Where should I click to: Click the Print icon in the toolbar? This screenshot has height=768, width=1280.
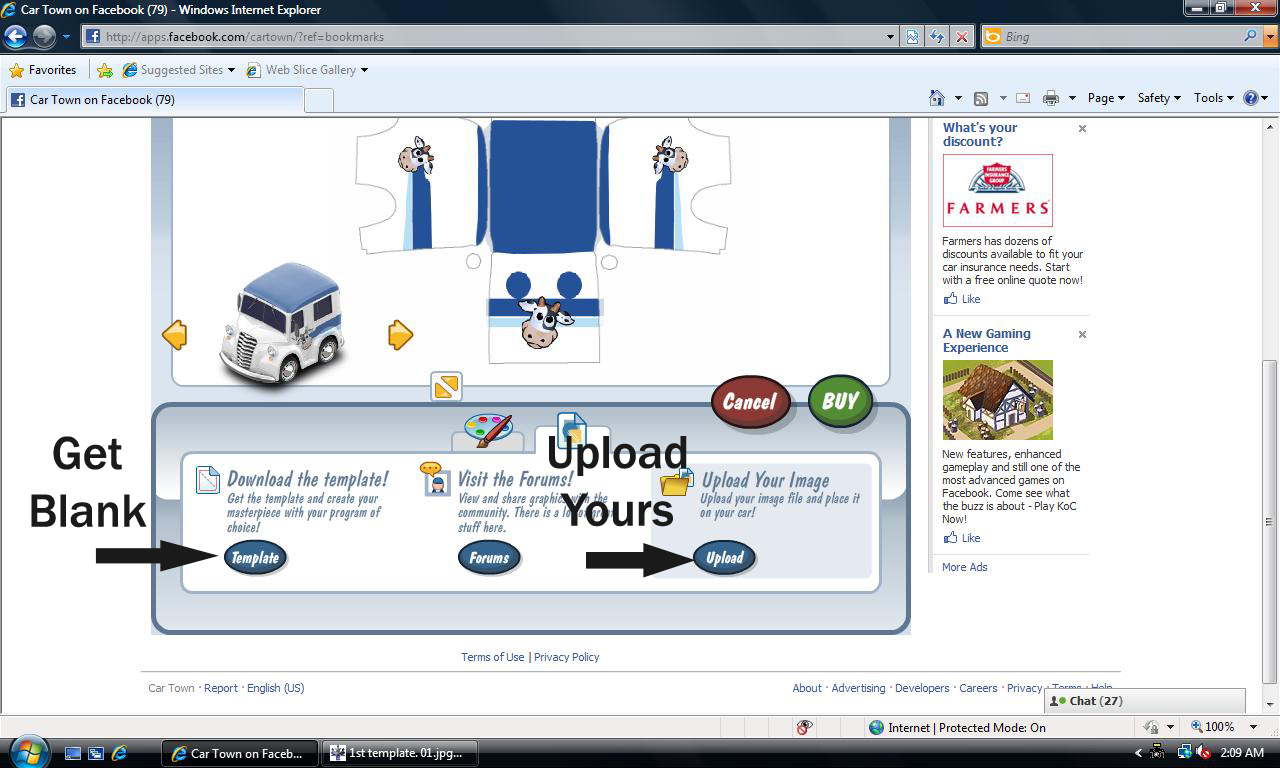tap(1050, 98)
